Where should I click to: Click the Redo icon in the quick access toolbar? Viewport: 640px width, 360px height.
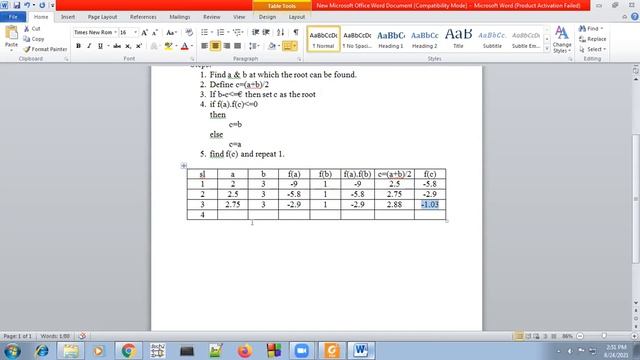[x=42, y=5]
